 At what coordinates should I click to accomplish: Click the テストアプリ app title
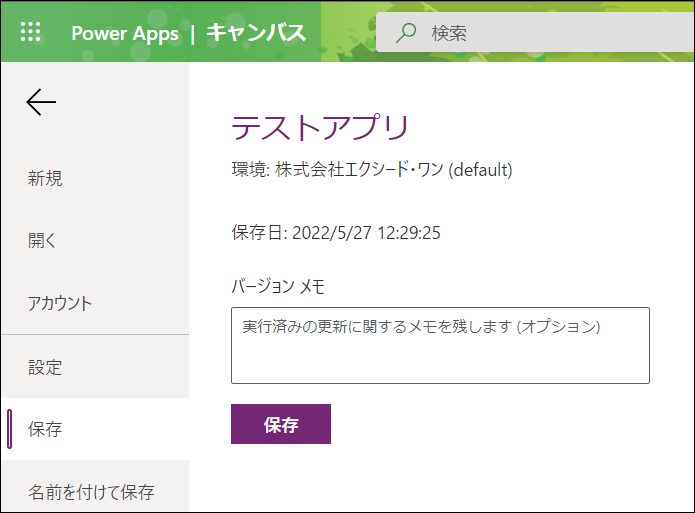click(x=320, y=127)
